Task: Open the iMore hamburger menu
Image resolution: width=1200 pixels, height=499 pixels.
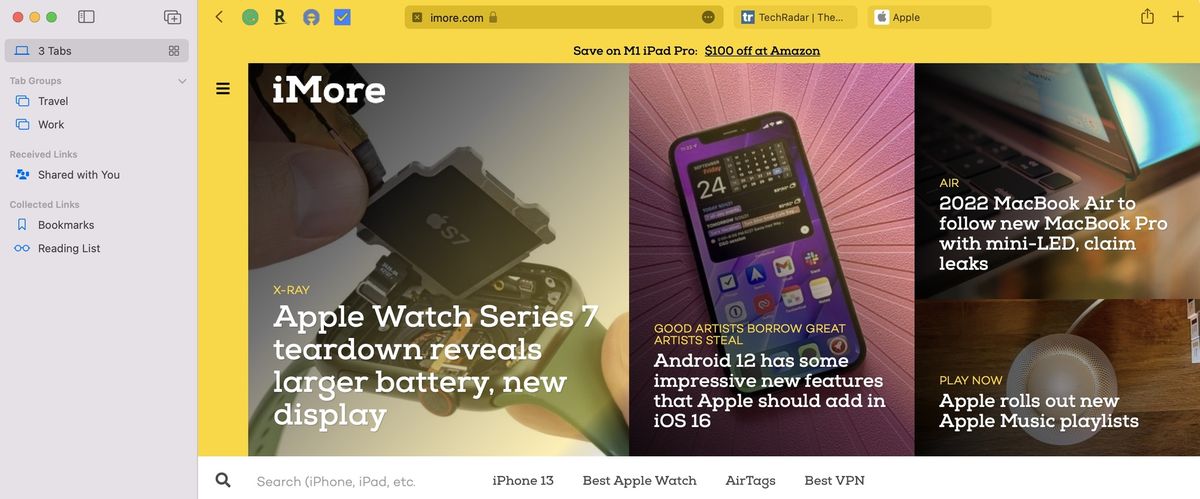Action: (x=223, y=88)
